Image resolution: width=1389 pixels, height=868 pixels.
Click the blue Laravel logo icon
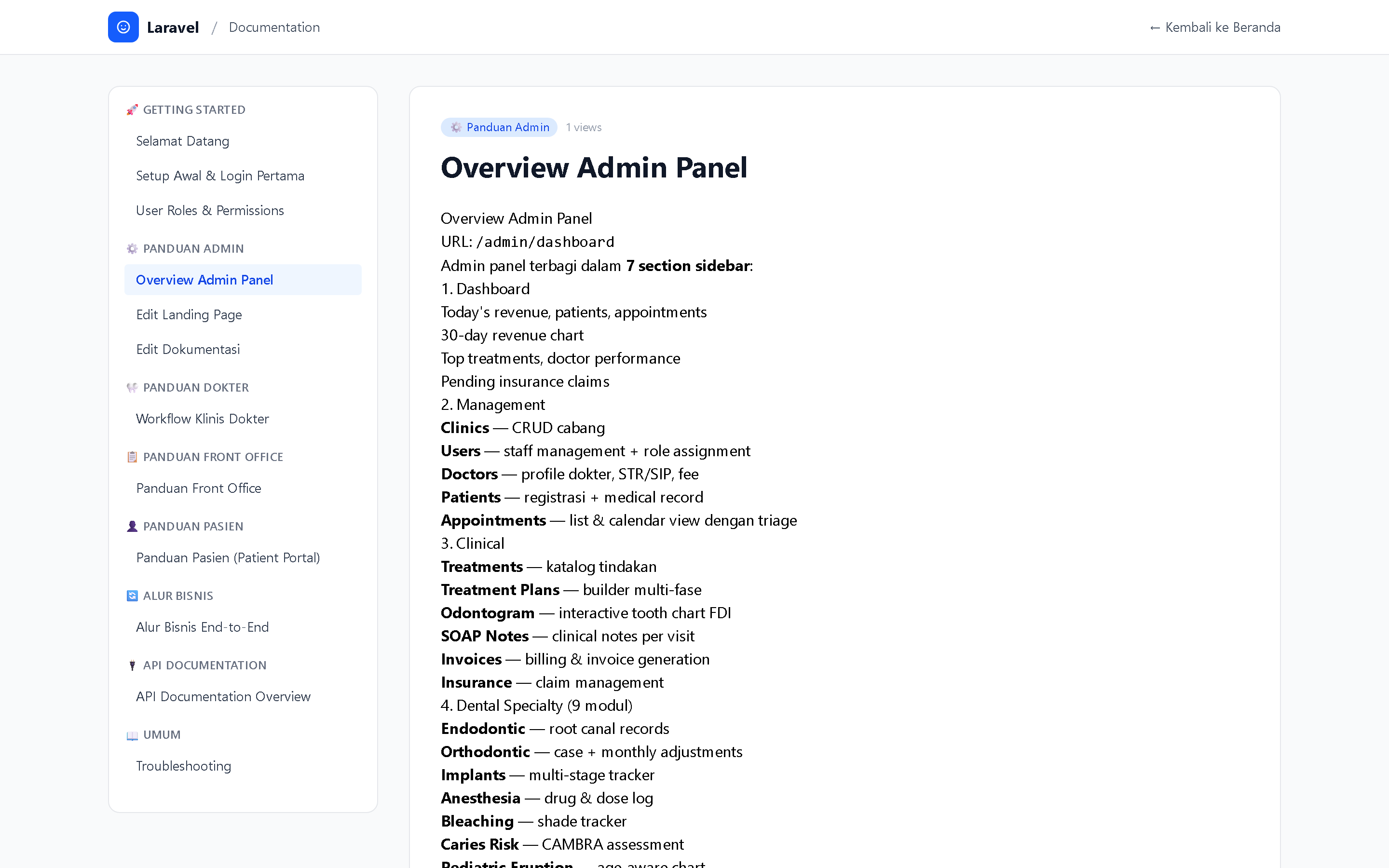click(x=123, y=27)
